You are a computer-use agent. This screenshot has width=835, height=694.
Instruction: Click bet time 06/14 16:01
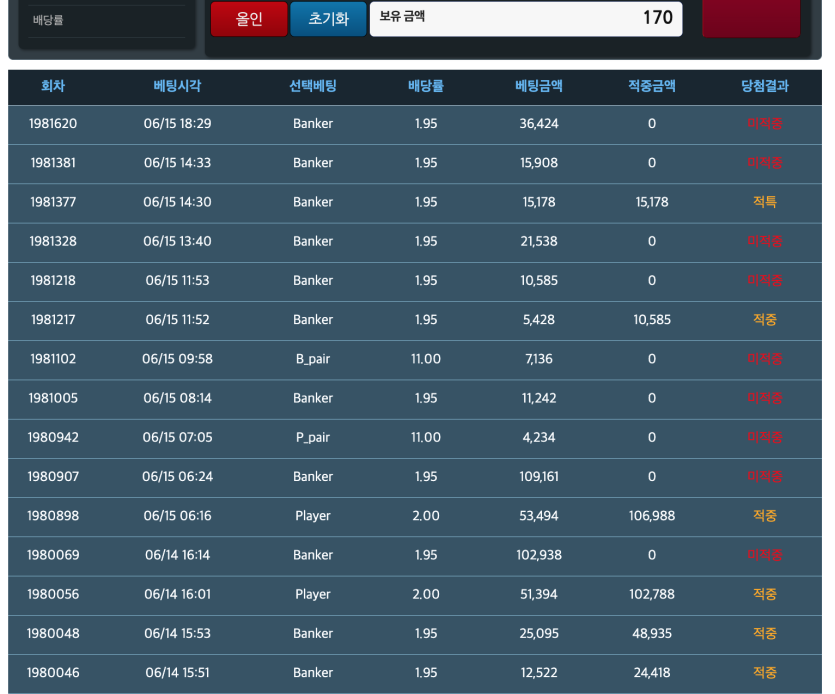177,594
